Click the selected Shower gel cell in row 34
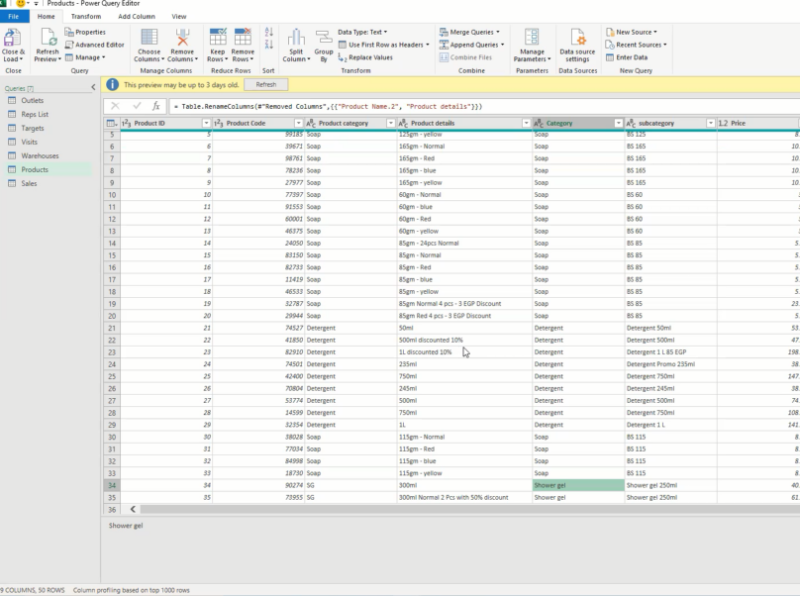This screenshot has height=596, width=800. click(578, 485)
